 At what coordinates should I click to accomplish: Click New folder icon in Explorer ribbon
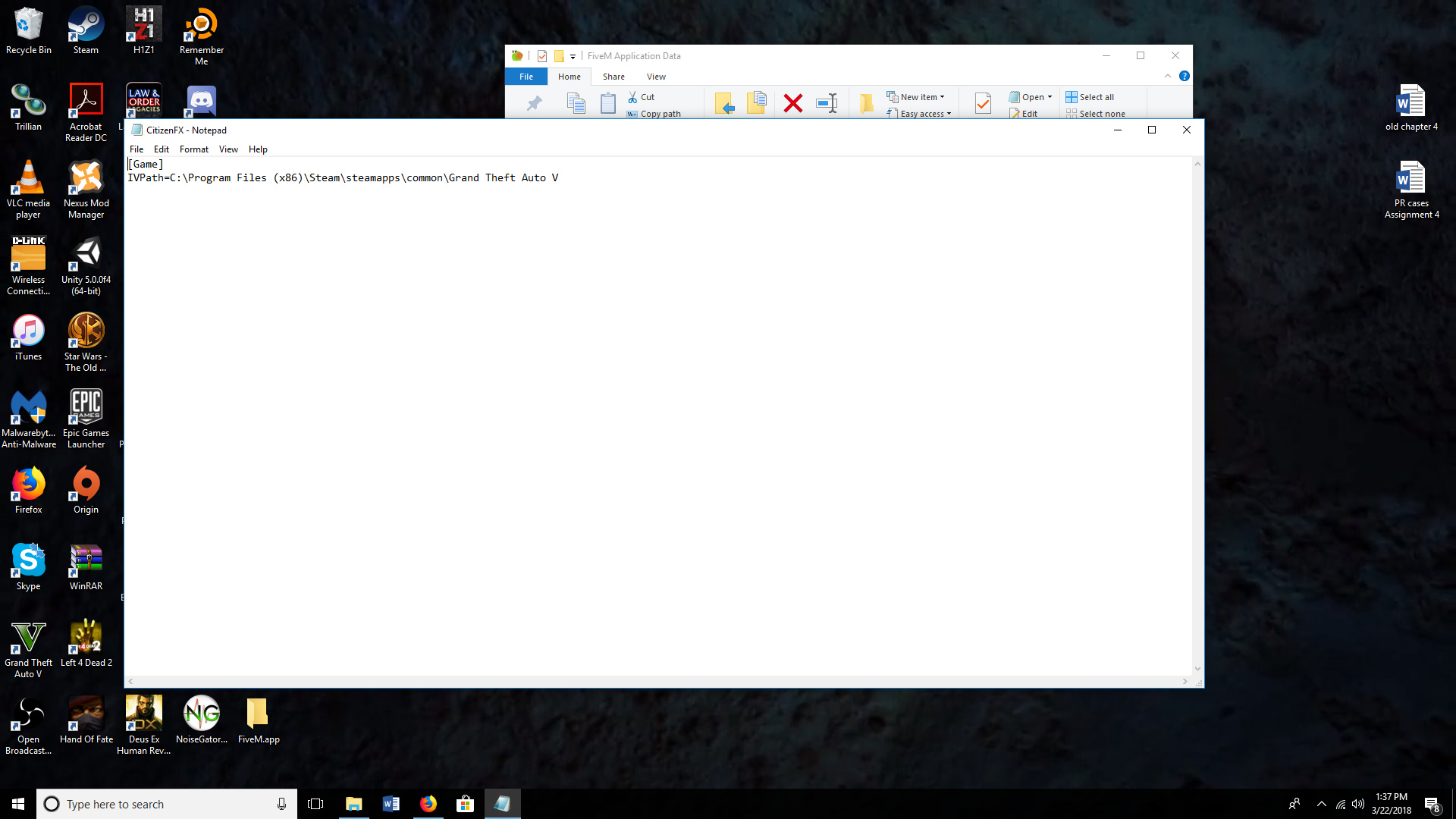point(866,103)
